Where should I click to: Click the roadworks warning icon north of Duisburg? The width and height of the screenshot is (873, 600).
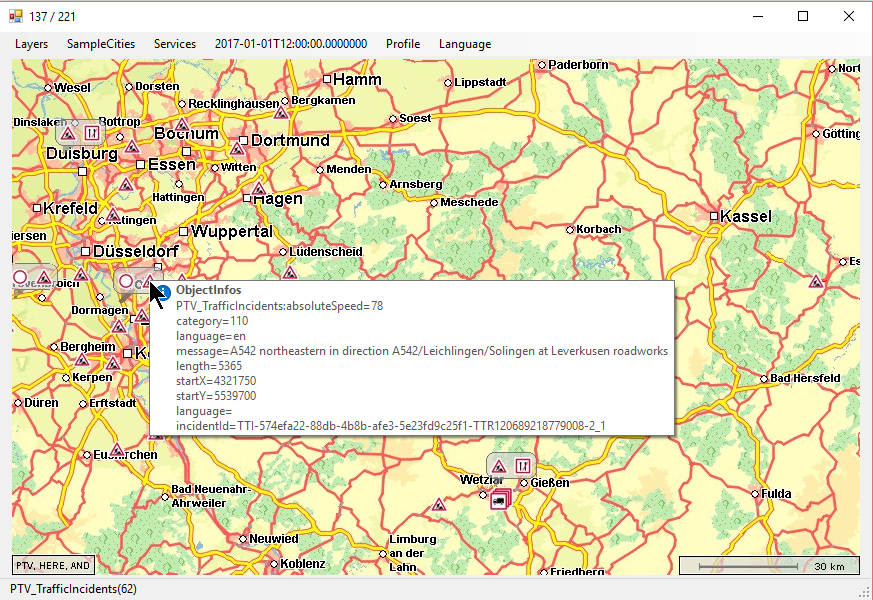[x=68, y=133]
